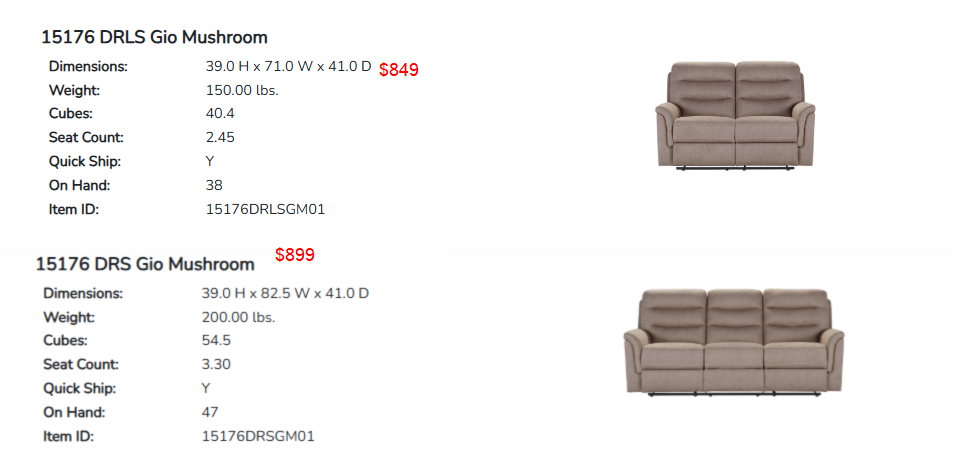Image resolution: width=958 pixels, height=467 pixels.
Task: Click the $899 red price label
Action: coord(294,255)
